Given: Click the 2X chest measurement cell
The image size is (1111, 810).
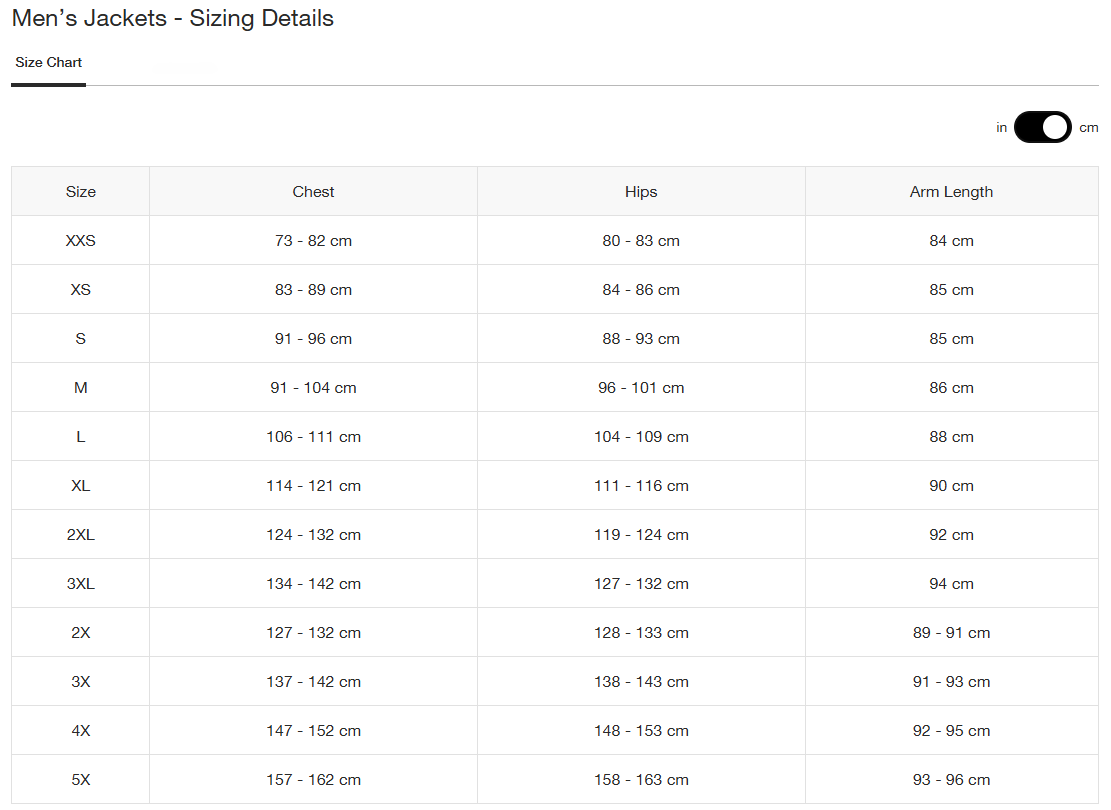Looking at the screenshot, I should point(313,633).
